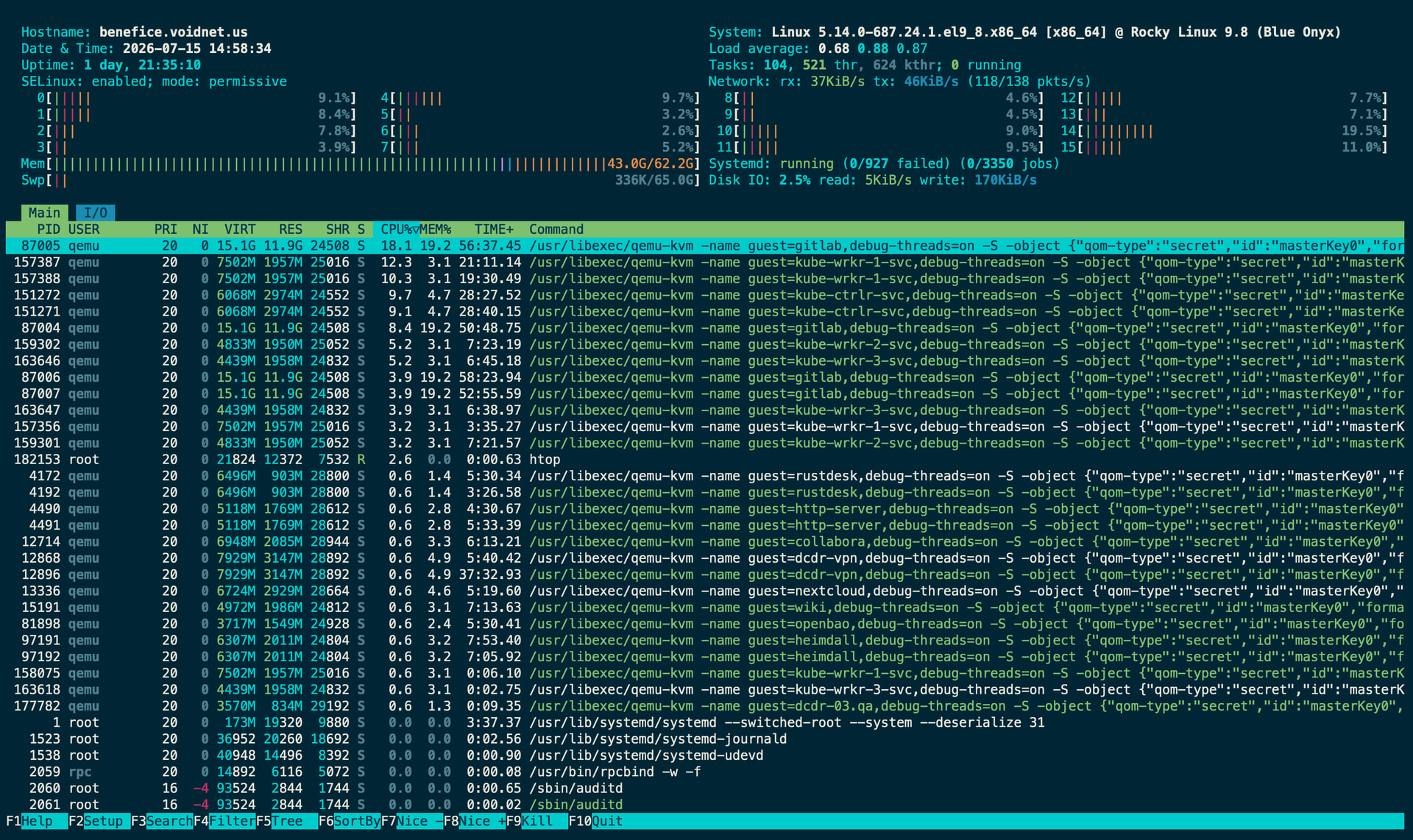Click the Disk IO meter line
Image resolution: width=1413 pixels, height=840 pixels.
click(x=873, y=180)
